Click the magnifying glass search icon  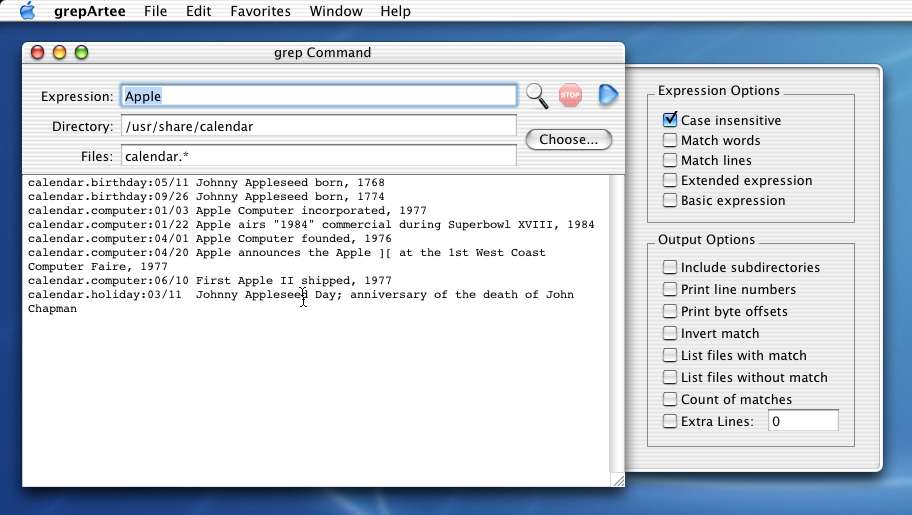point(537,96)
